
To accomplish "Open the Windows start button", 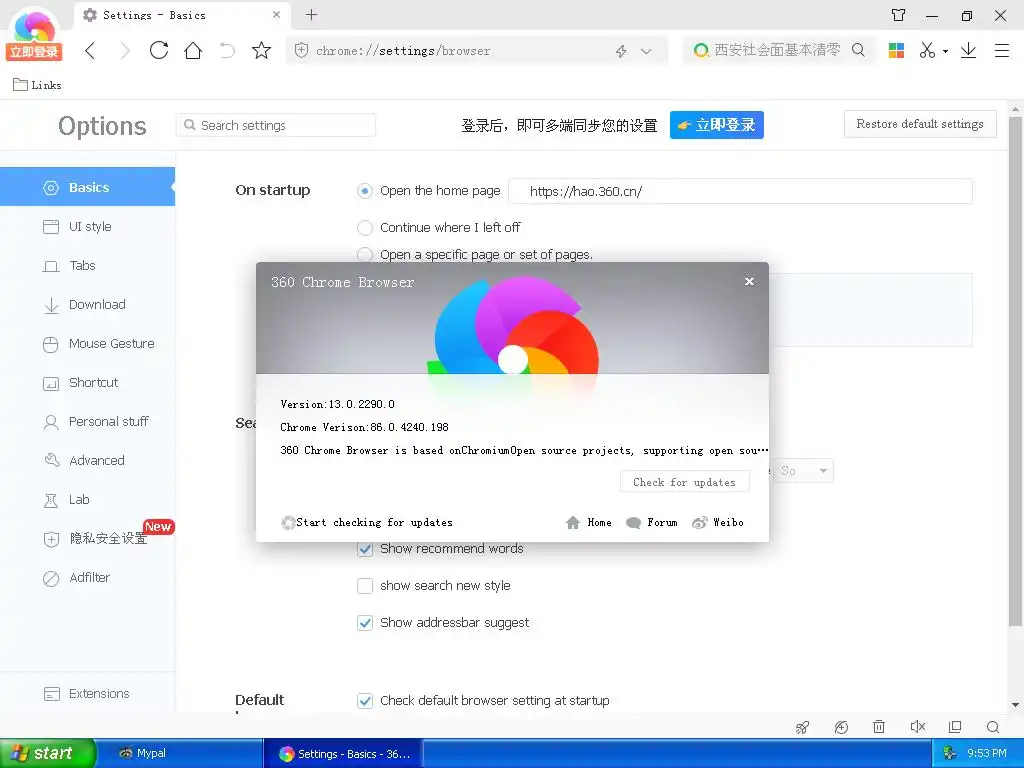I will 48,753.
